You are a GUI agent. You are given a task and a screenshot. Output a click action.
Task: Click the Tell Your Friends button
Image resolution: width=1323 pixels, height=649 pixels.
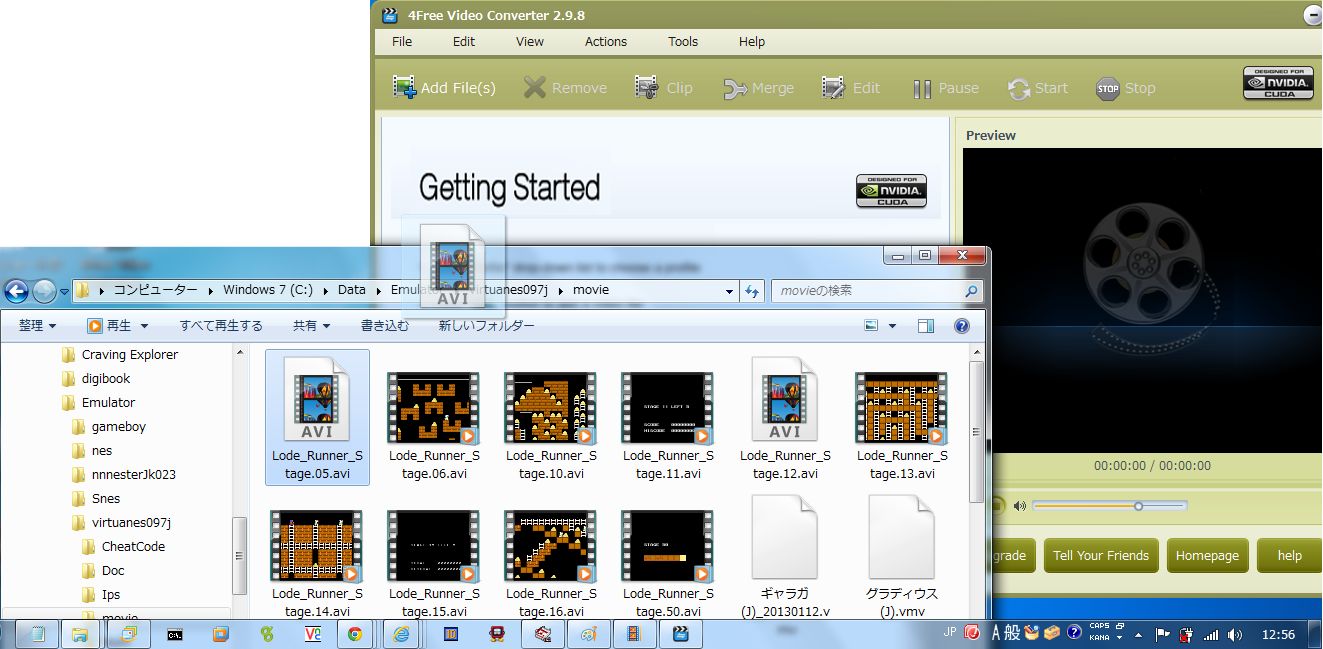[x=1101, y=555]
